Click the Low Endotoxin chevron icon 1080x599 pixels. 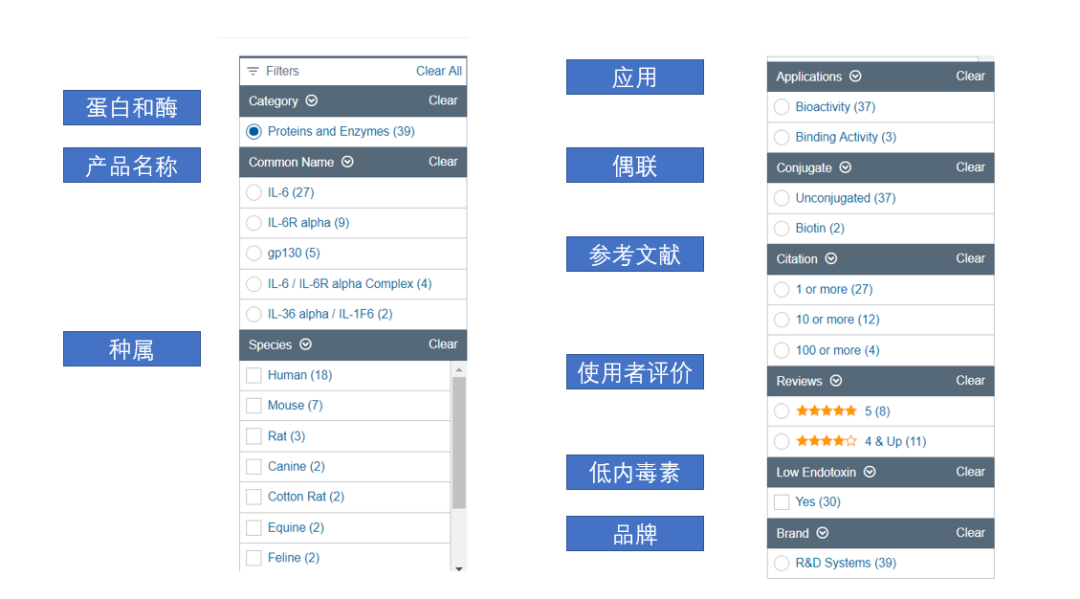click(x=869, y=472)
